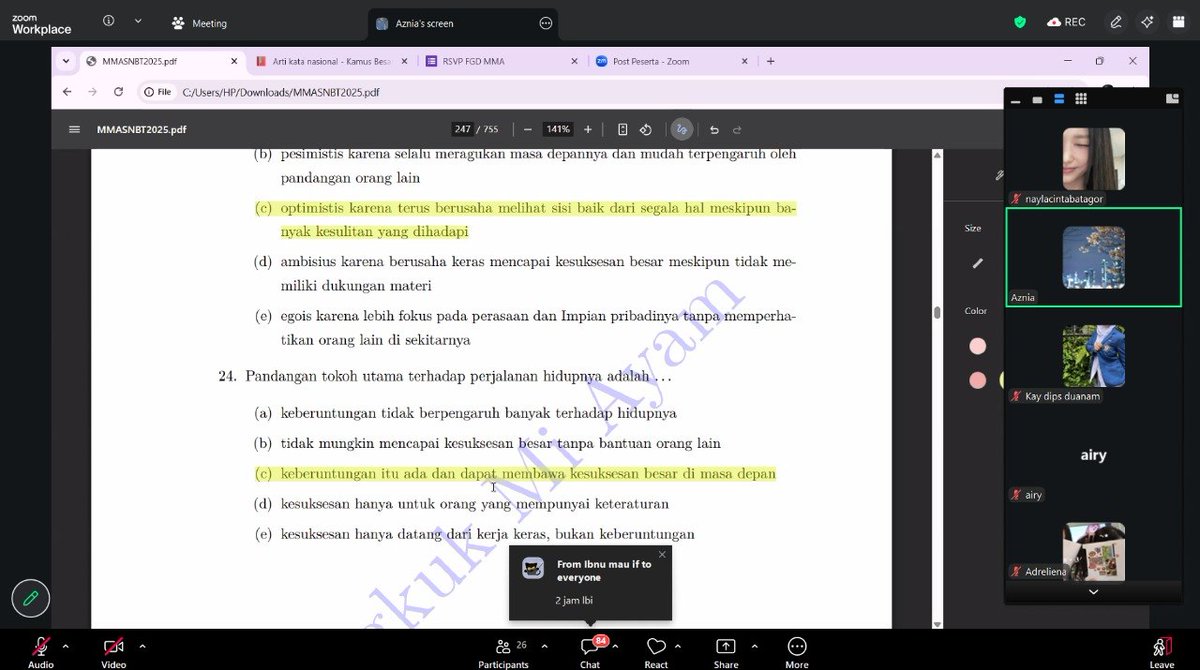Rotate the PDF page
Screen dimensions: 1200x670
pyautogui.click(x=645, y=129)
